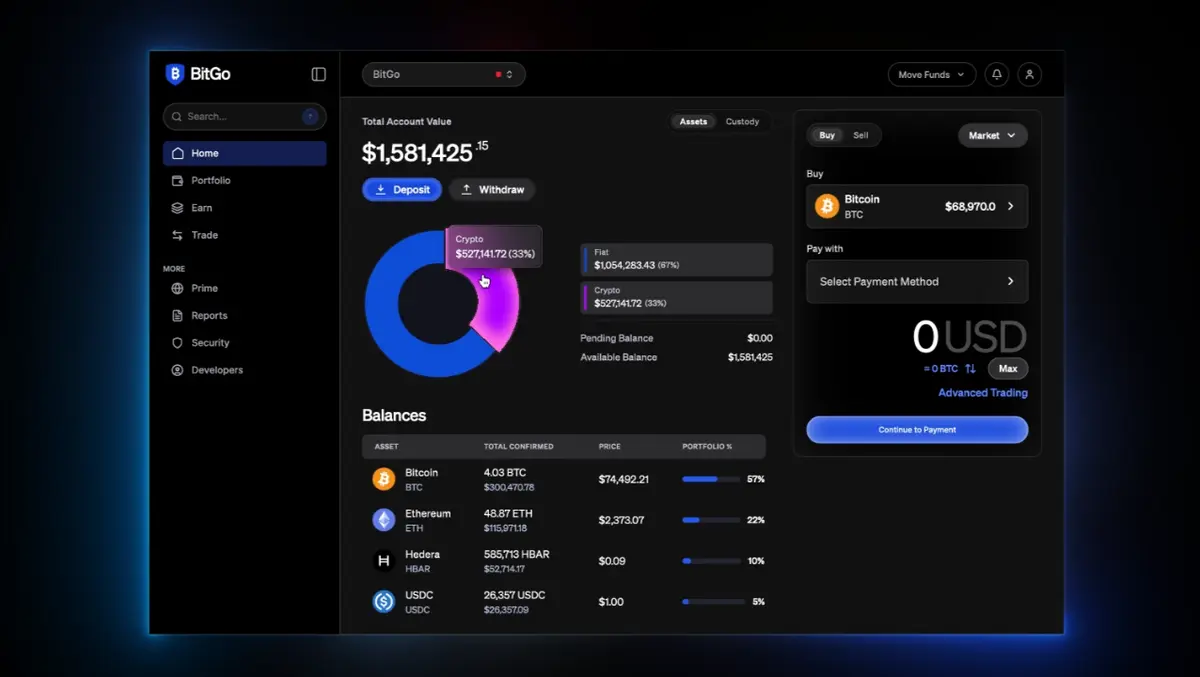This screenshot has height=677, width=1200.
Task: Open Prime in the sidebar
Action: [244, 288]
